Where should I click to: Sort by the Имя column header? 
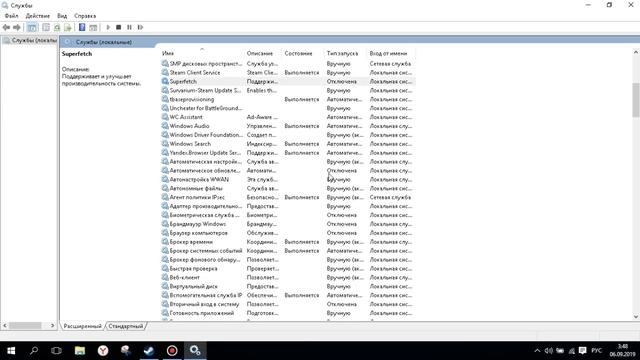168,53
